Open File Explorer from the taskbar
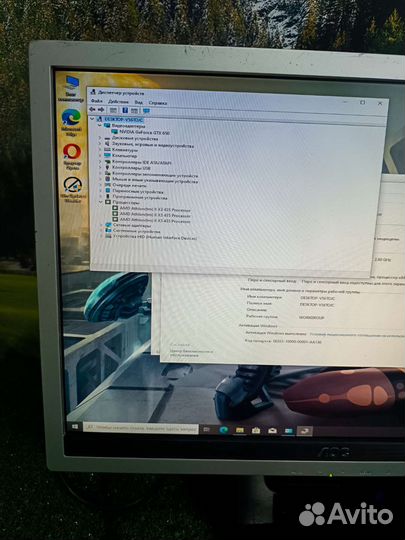This screenshot has width=405, height=540. pos(240,430)
